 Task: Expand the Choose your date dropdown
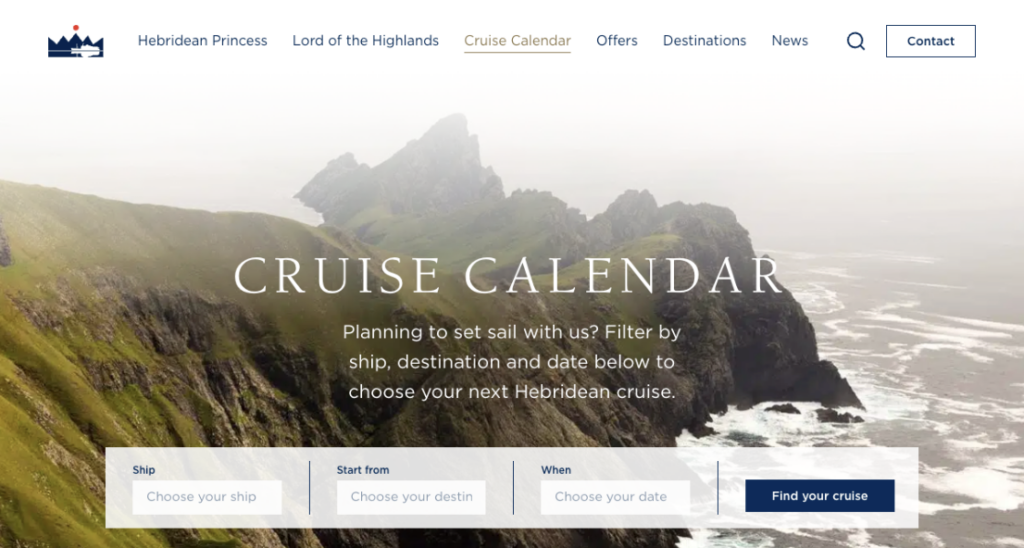(615, 497)
